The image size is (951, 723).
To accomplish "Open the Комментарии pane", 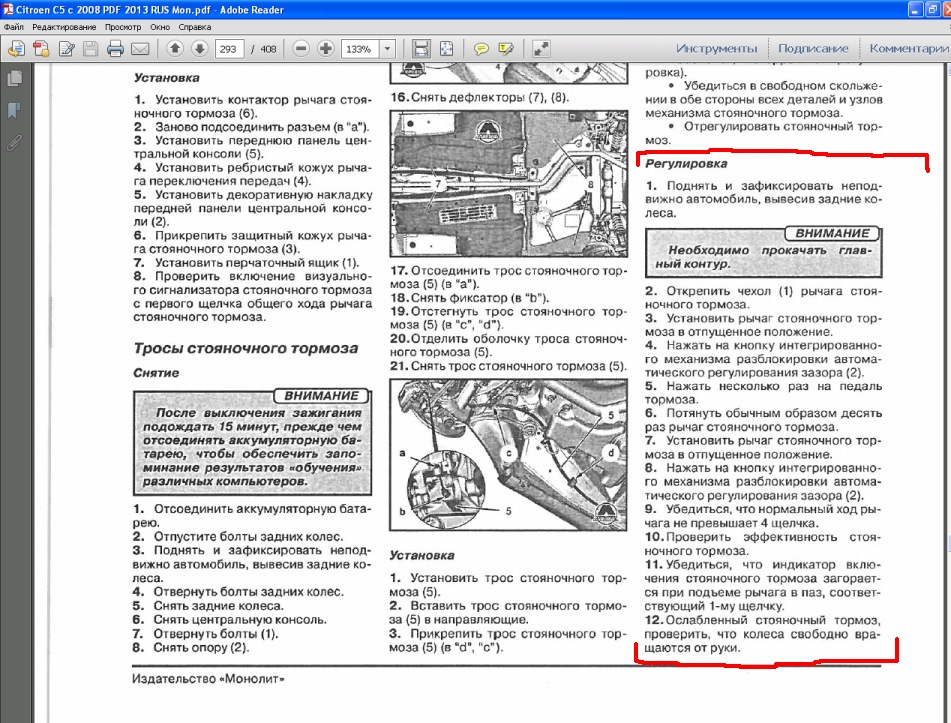I will [909, 49].
